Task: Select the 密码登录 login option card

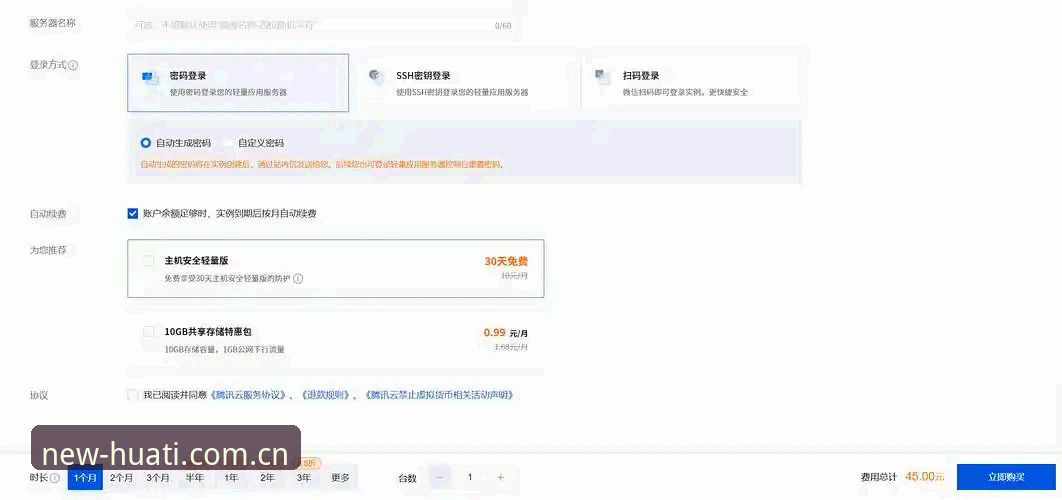Action: (x=238, y=83)
